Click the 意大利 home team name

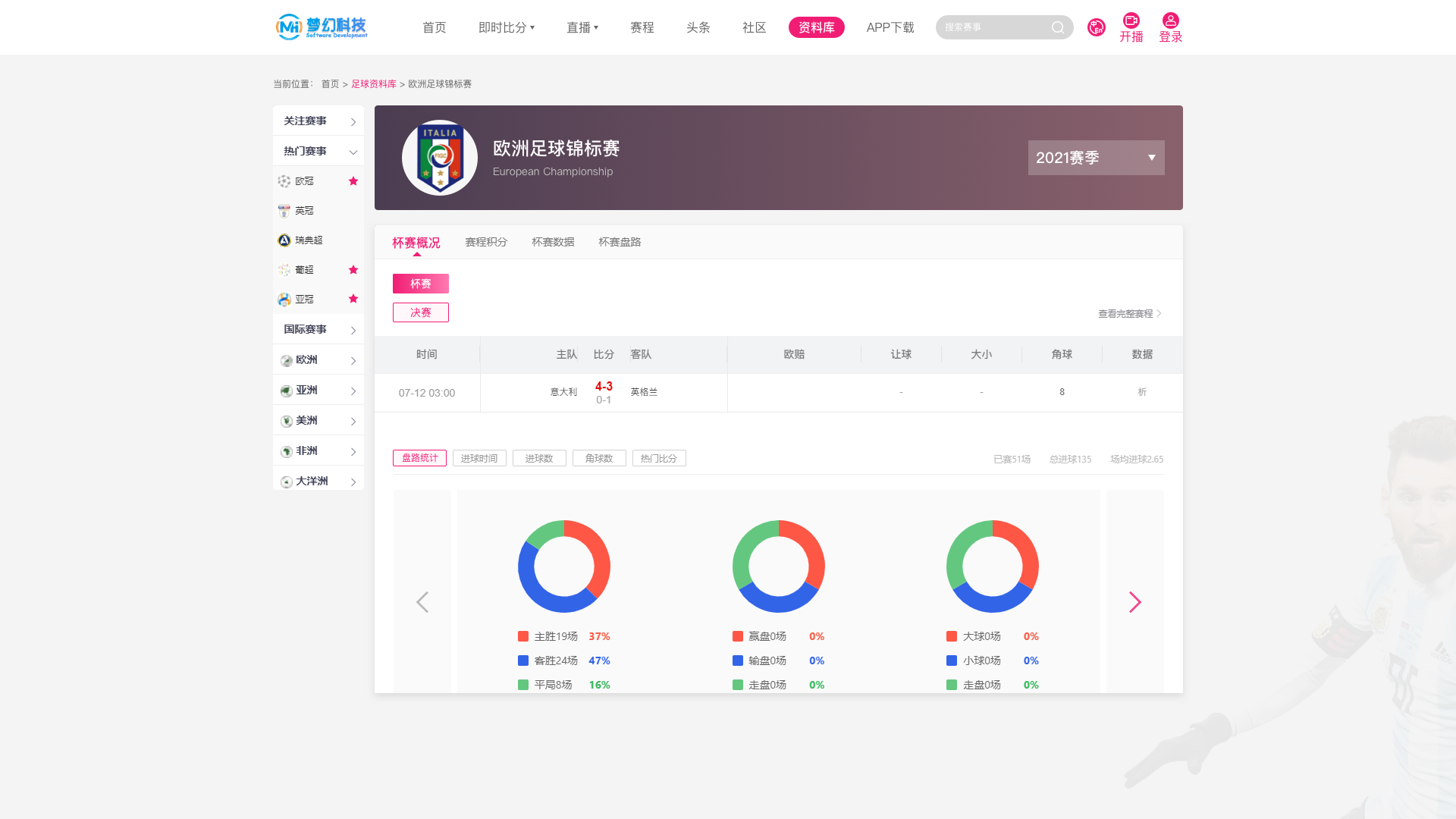click(563, 392)
